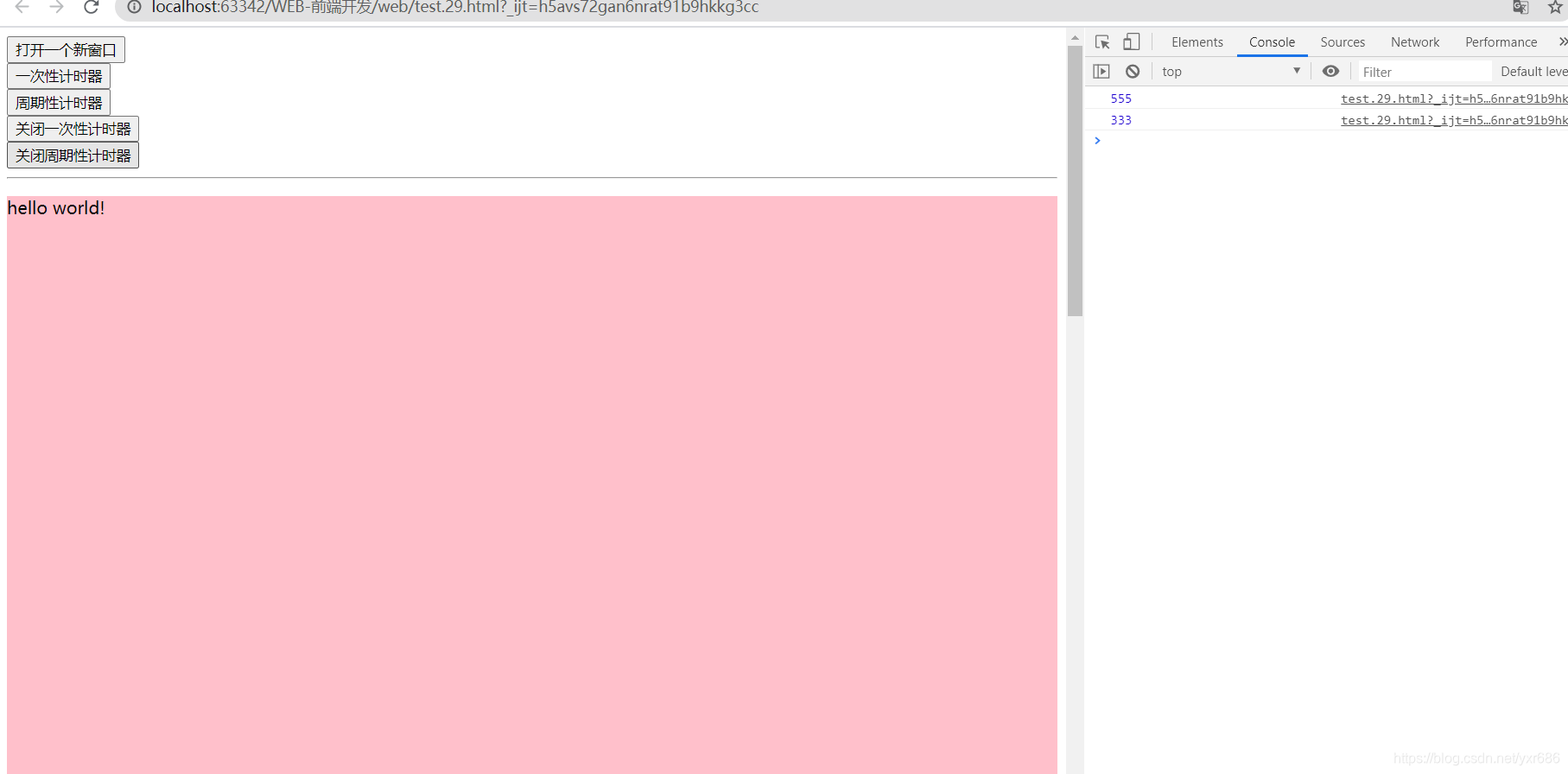
Task: Click the browser forward arrow
Action: coord(57,7)
